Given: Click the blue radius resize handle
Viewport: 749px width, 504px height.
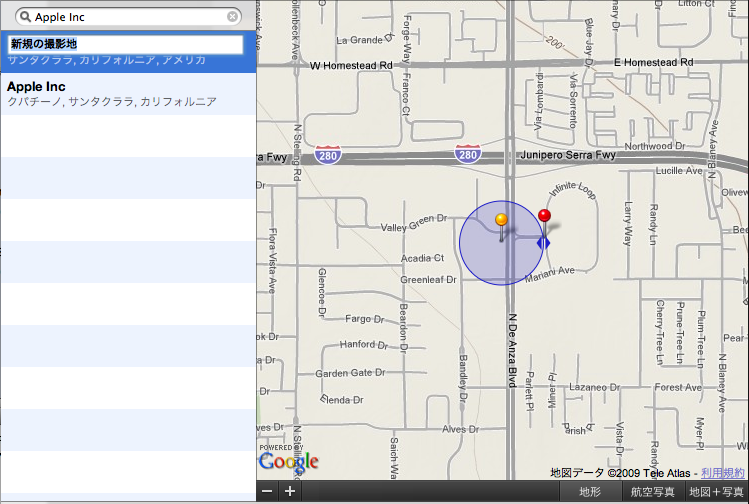Looking at the screenshot, I should 544,243.
